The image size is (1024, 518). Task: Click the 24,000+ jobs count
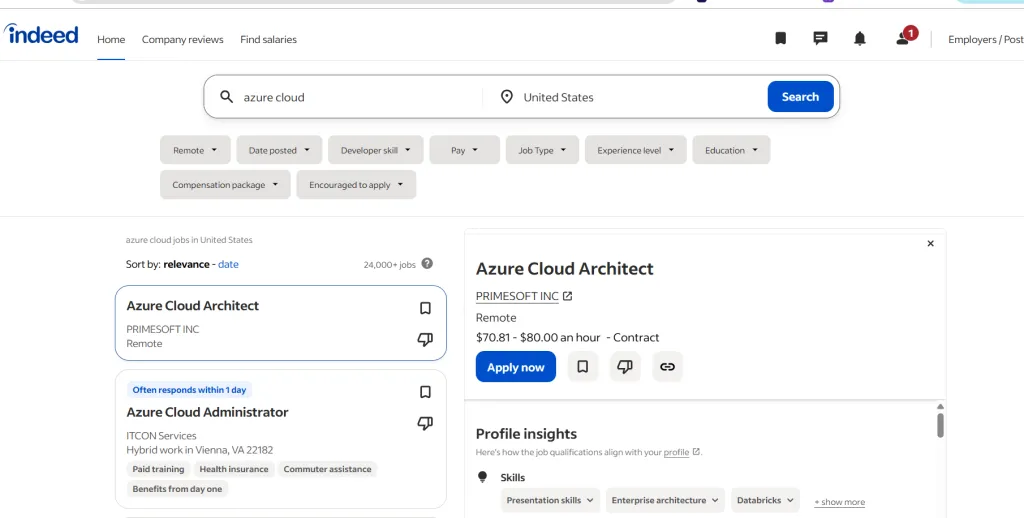click(x=390, y=265)
